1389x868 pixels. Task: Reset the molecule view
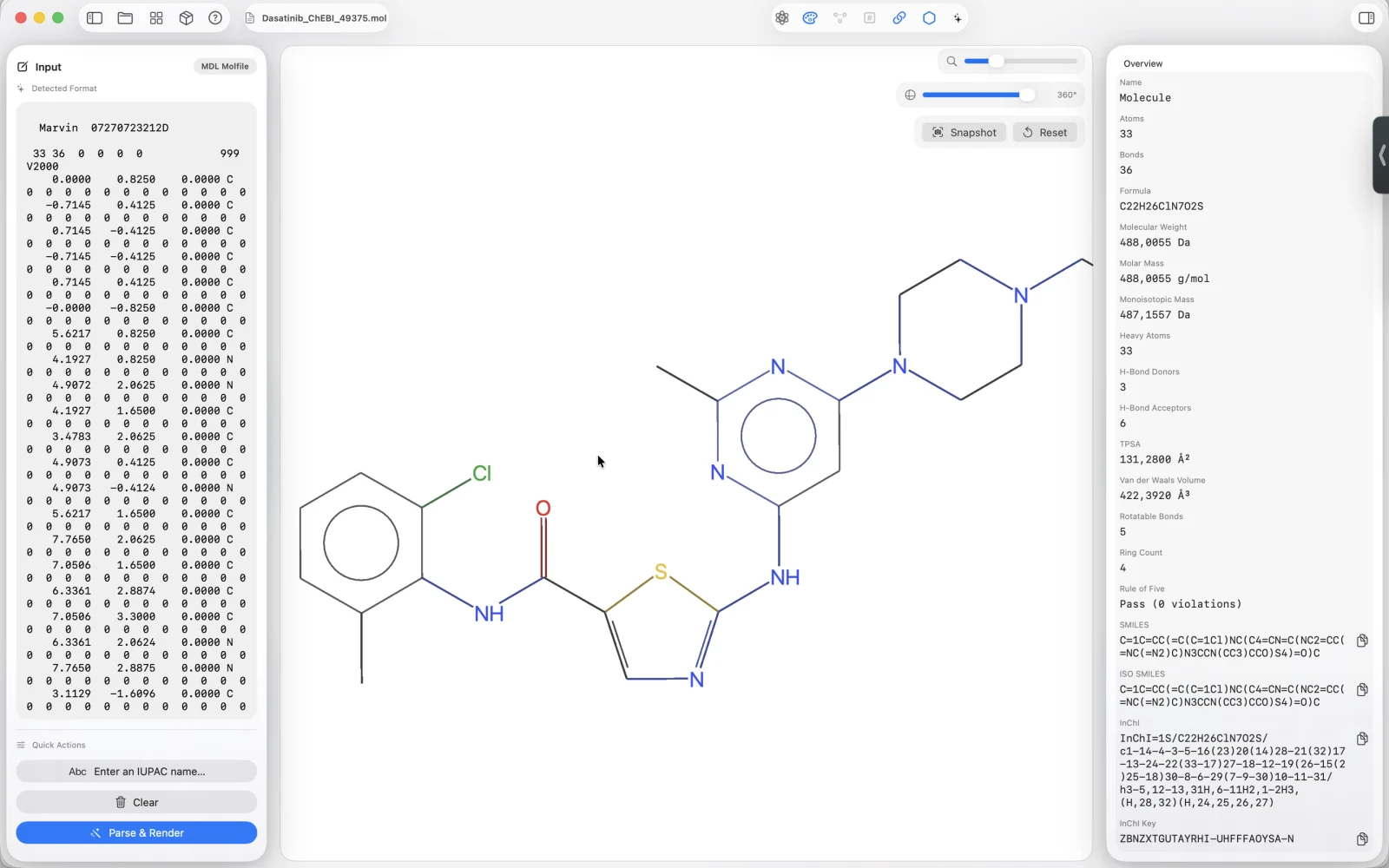pyautogui.click(x=1044, y=133)
